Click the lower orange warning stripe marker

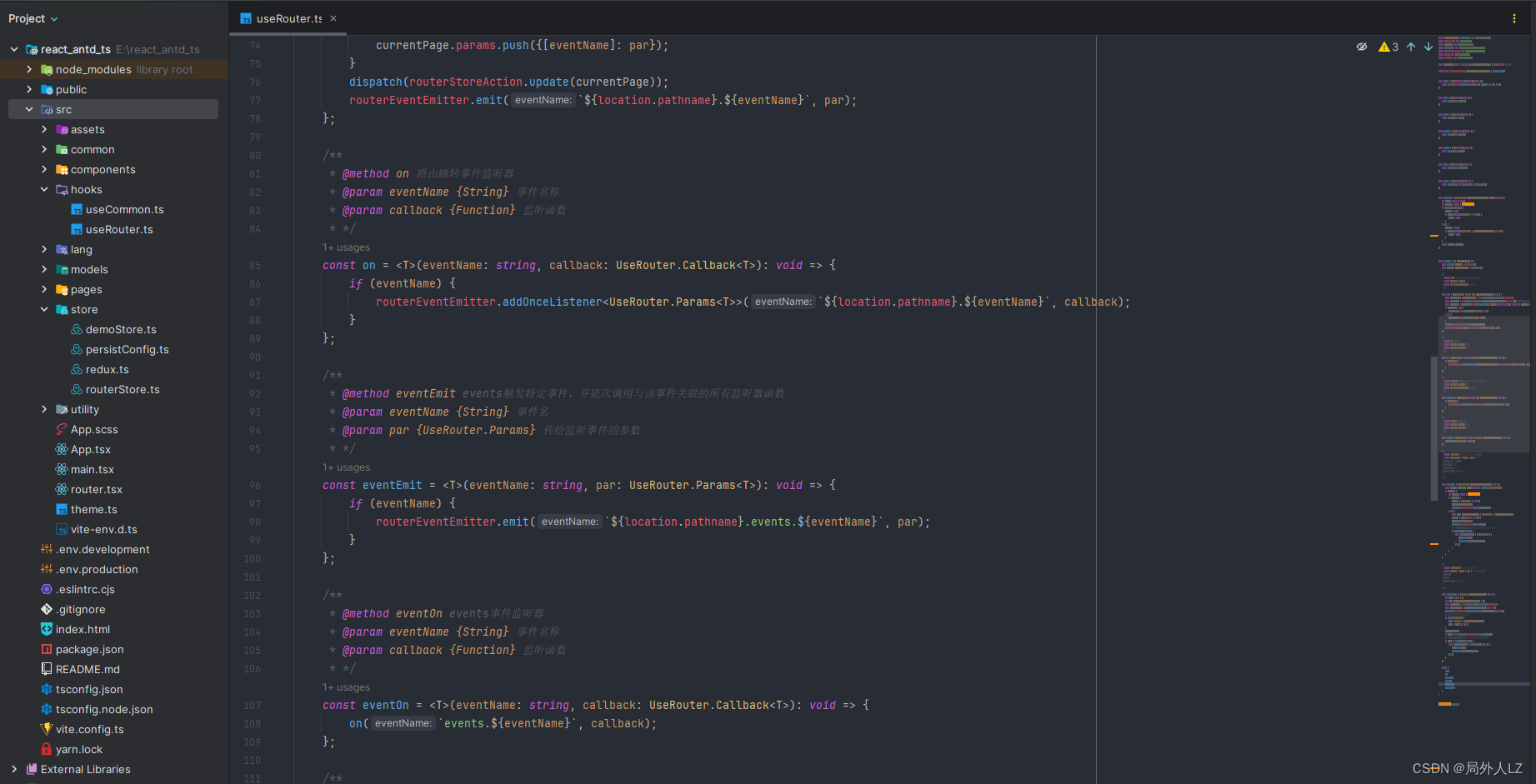tap(1434, 544)
